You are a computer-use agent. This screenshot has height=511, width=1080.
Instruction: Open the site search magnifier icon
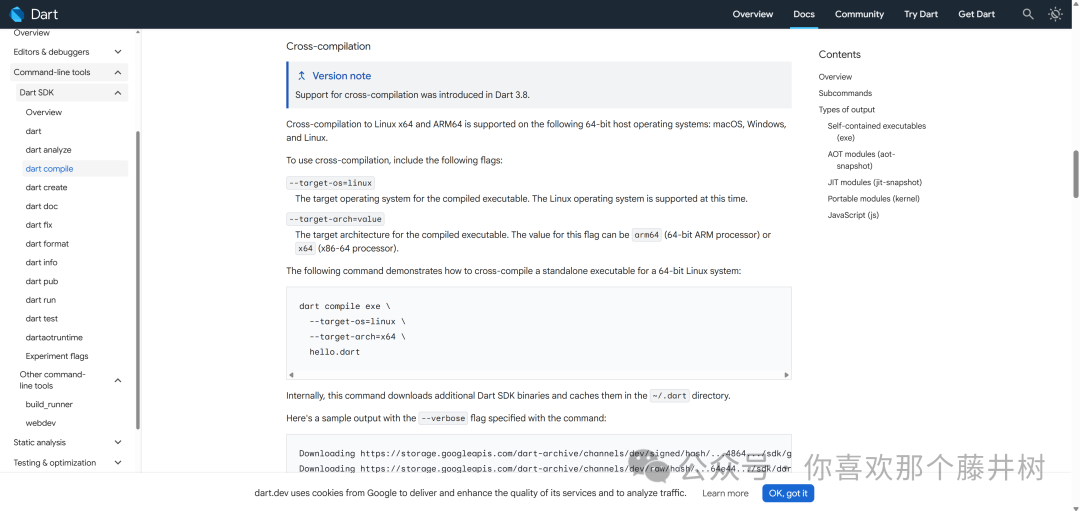pos(1028,14)
